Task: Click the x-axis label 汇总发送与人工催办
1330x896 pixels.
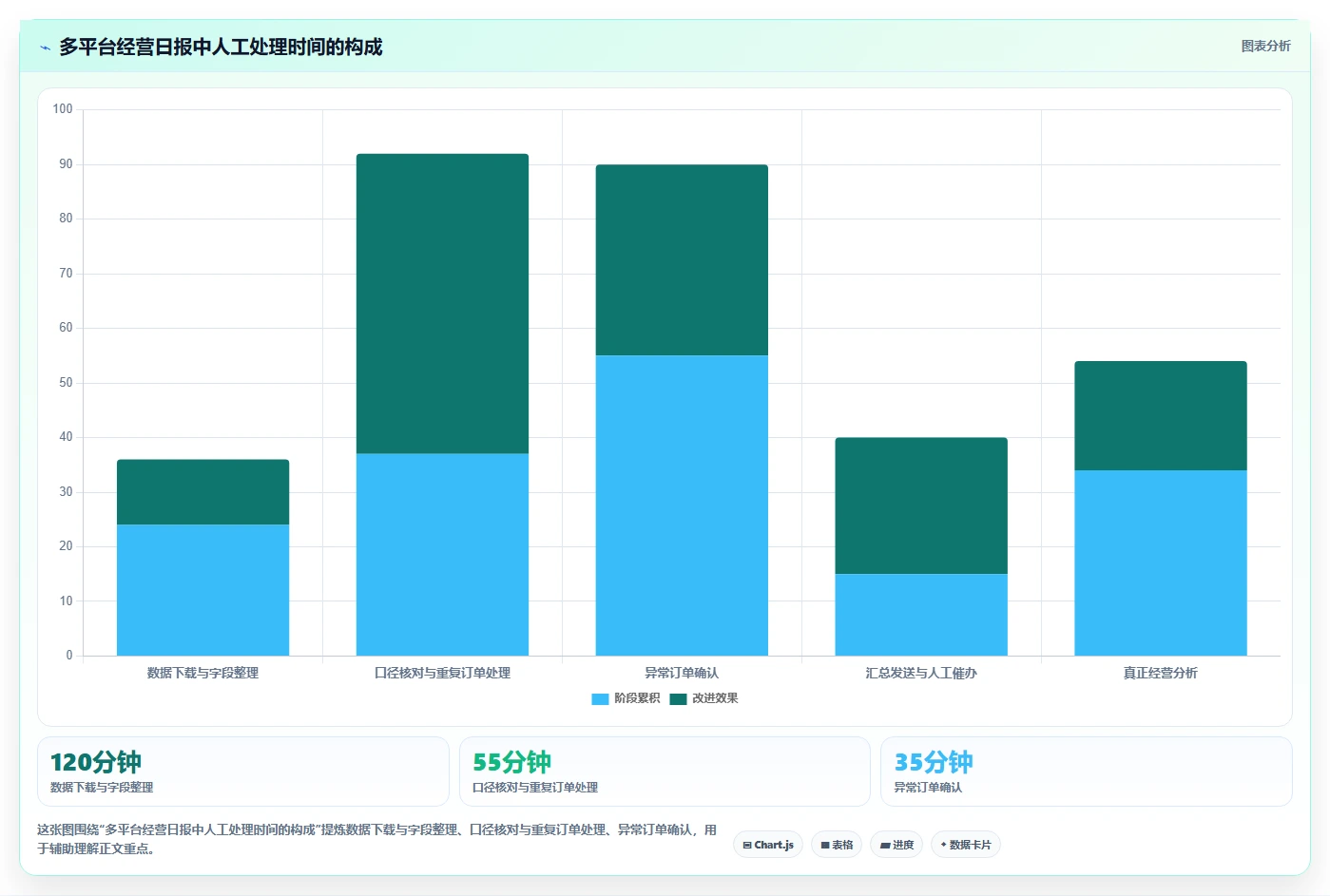Action: point(921,673)
